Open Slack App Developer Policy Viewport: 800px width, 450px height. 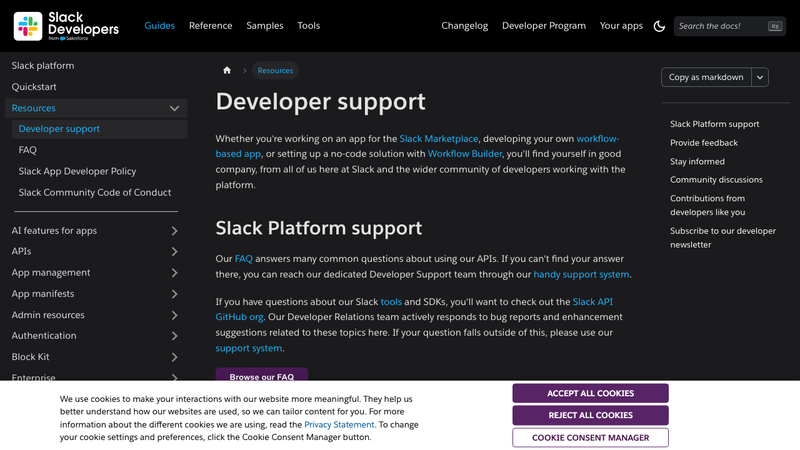[x=77, y=171]
